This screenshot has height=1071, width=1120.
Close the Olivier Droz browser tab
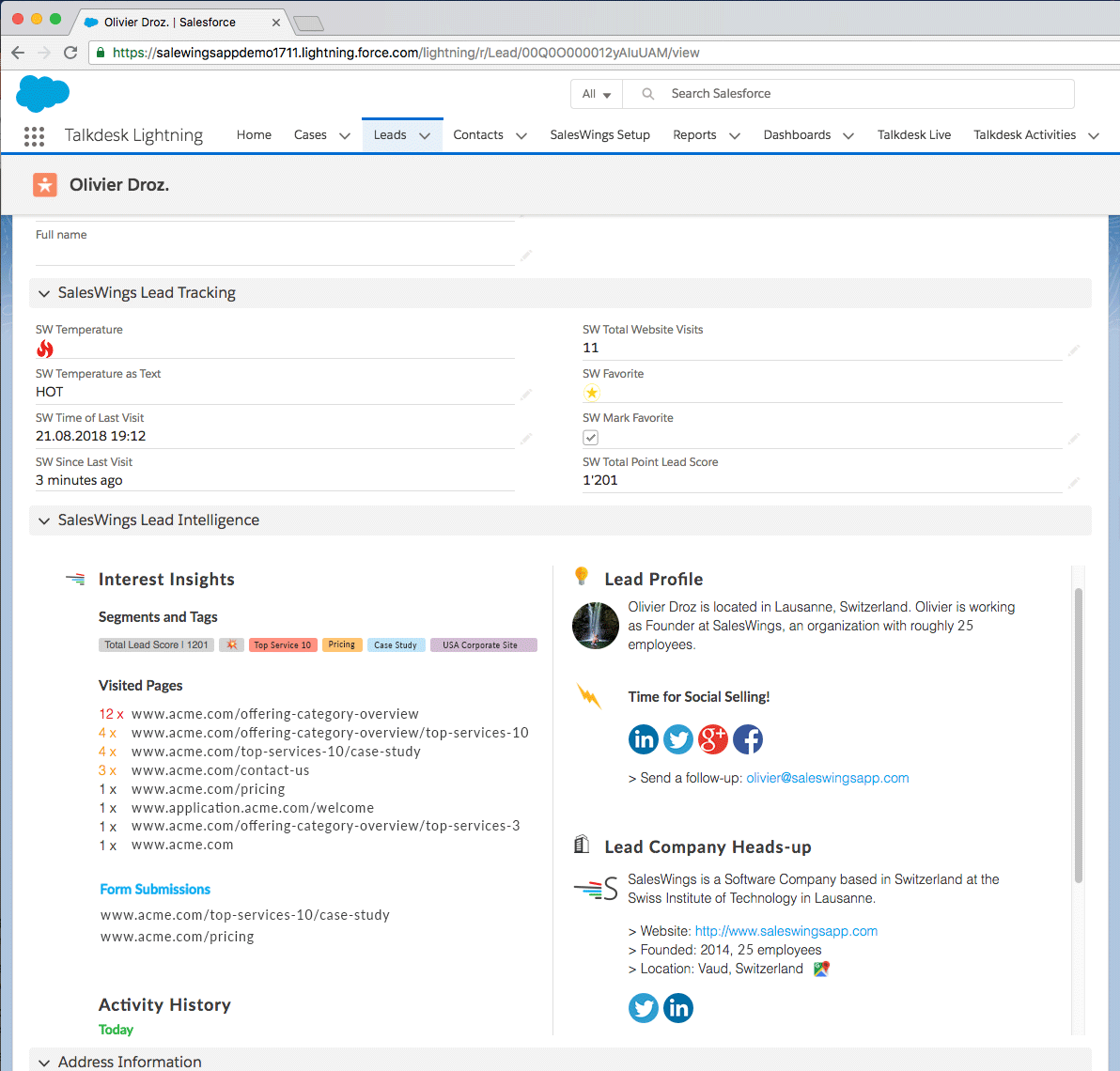[x=275, y=23]
